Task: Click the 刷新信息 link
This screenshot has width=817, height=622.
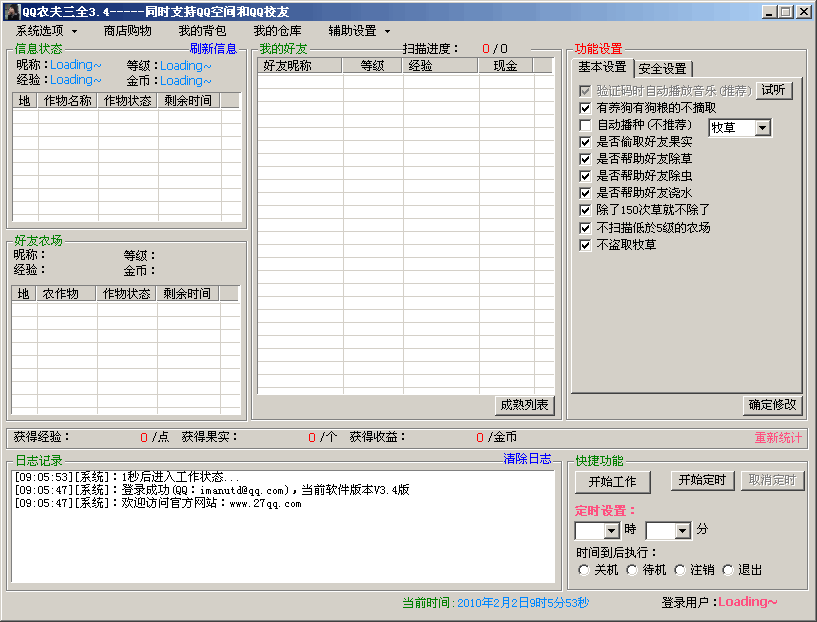Action: (x=213, y=49)
